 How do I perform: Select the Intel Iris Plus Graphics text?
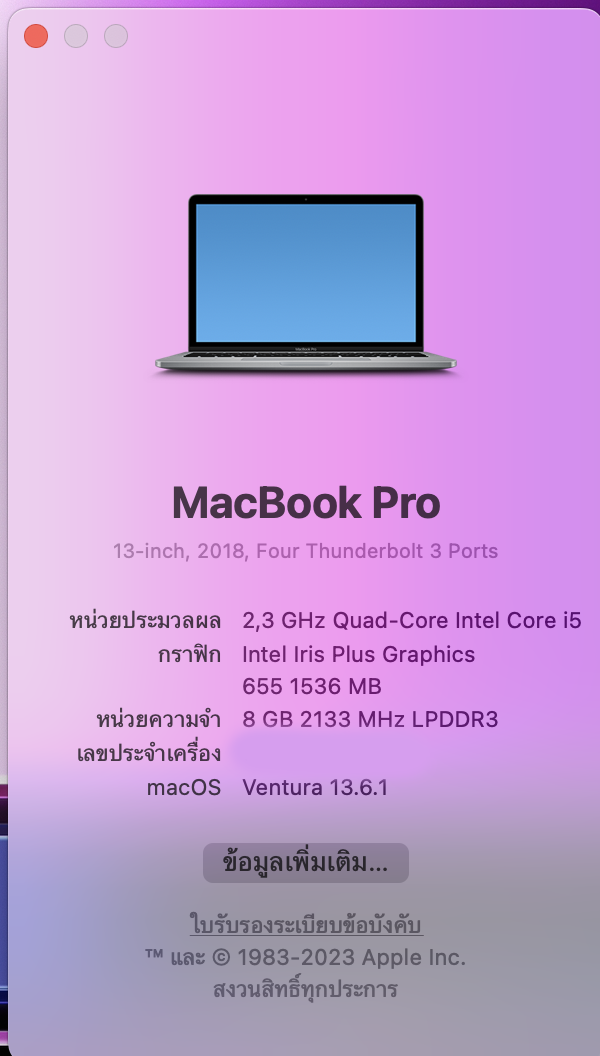pos(359,655)
